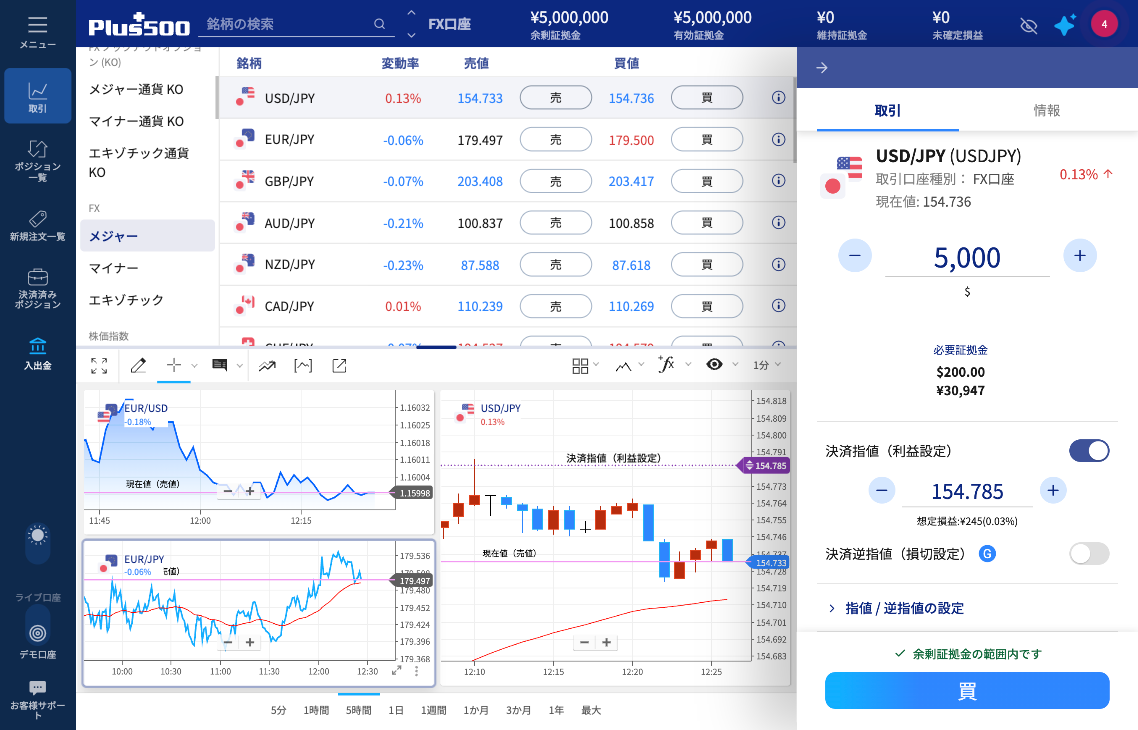Expand the chart to fullscreen with the arrows icon
The width and height of the screenshot is (1138, 730).
[99, 366]
